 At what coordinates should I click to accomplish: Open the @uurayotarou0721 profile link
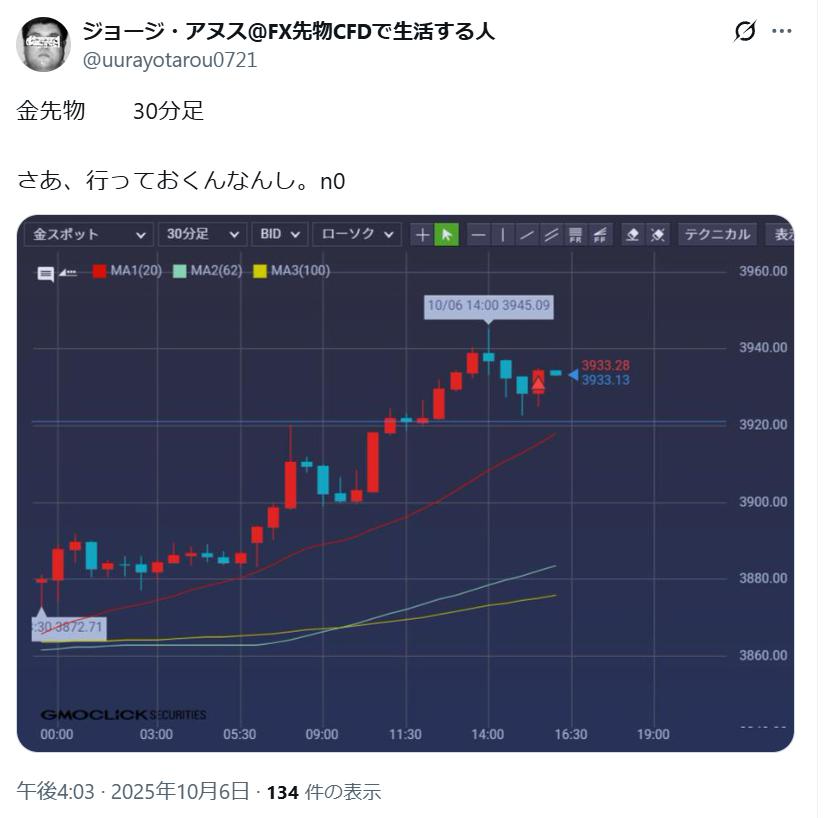tap(169, 60)
